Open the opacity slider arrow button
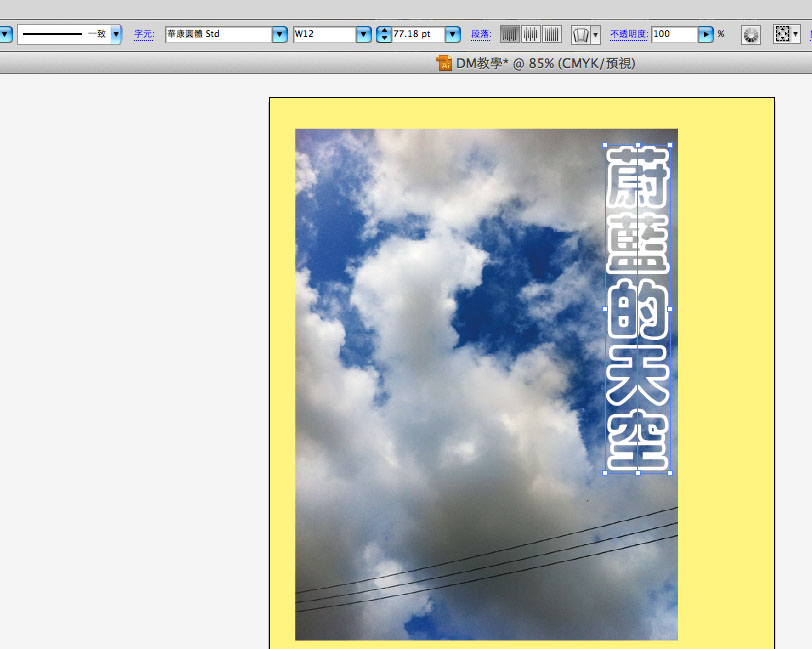 click(705, 34)
